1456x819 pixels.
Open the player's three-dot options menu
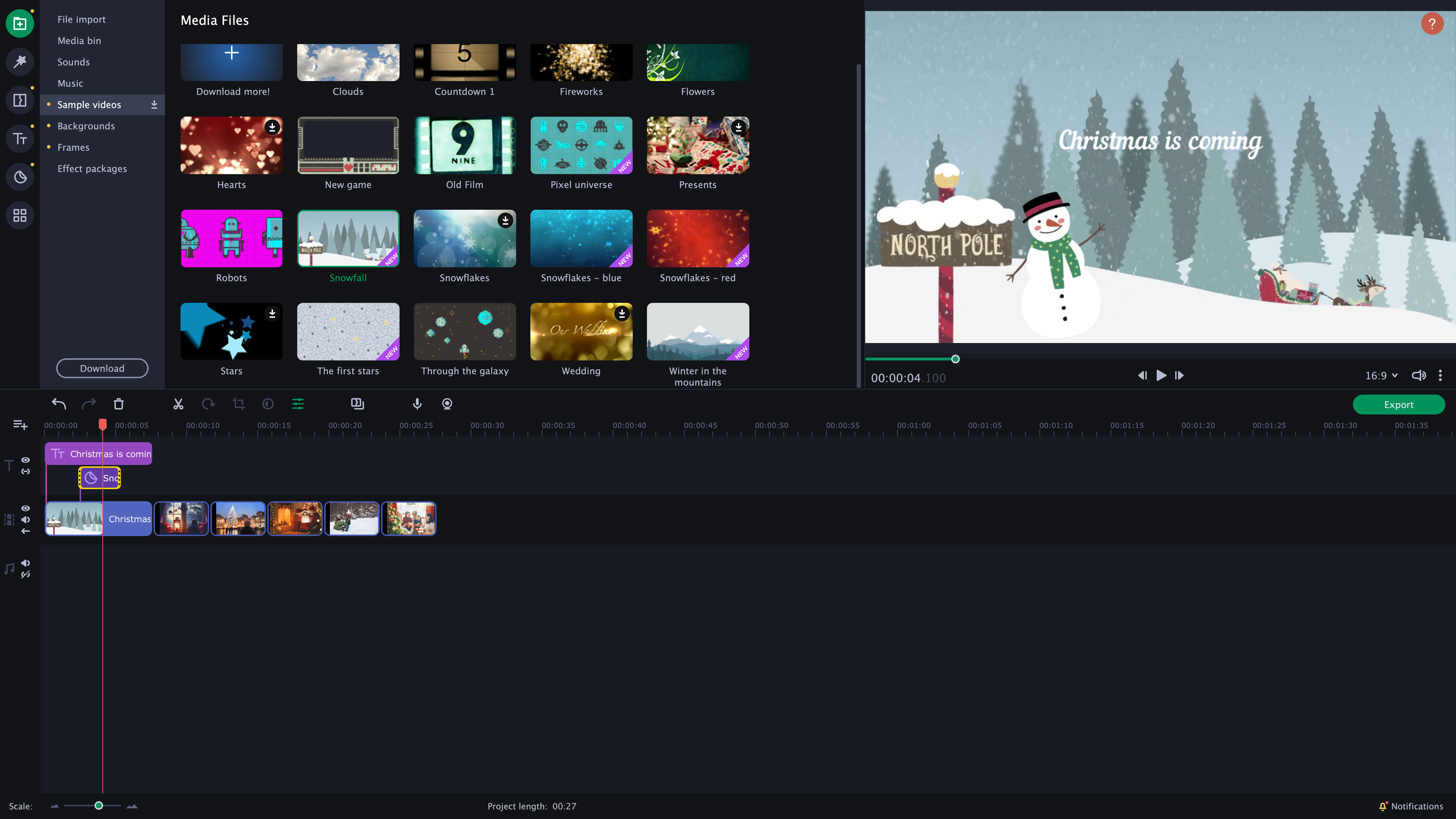1440,375
